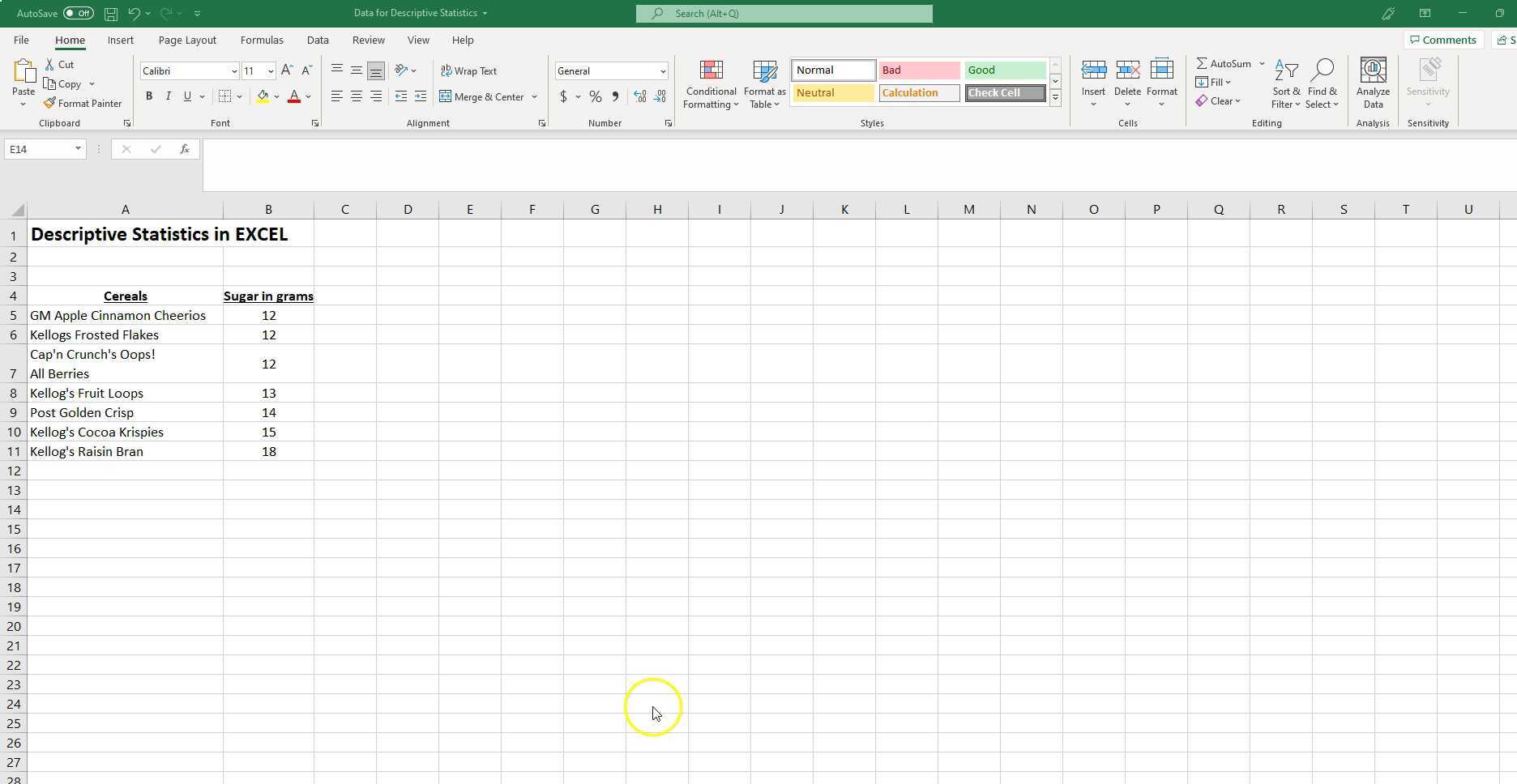Open Sort & Filter tool
1517x784 pixels.
[1285, 85]
